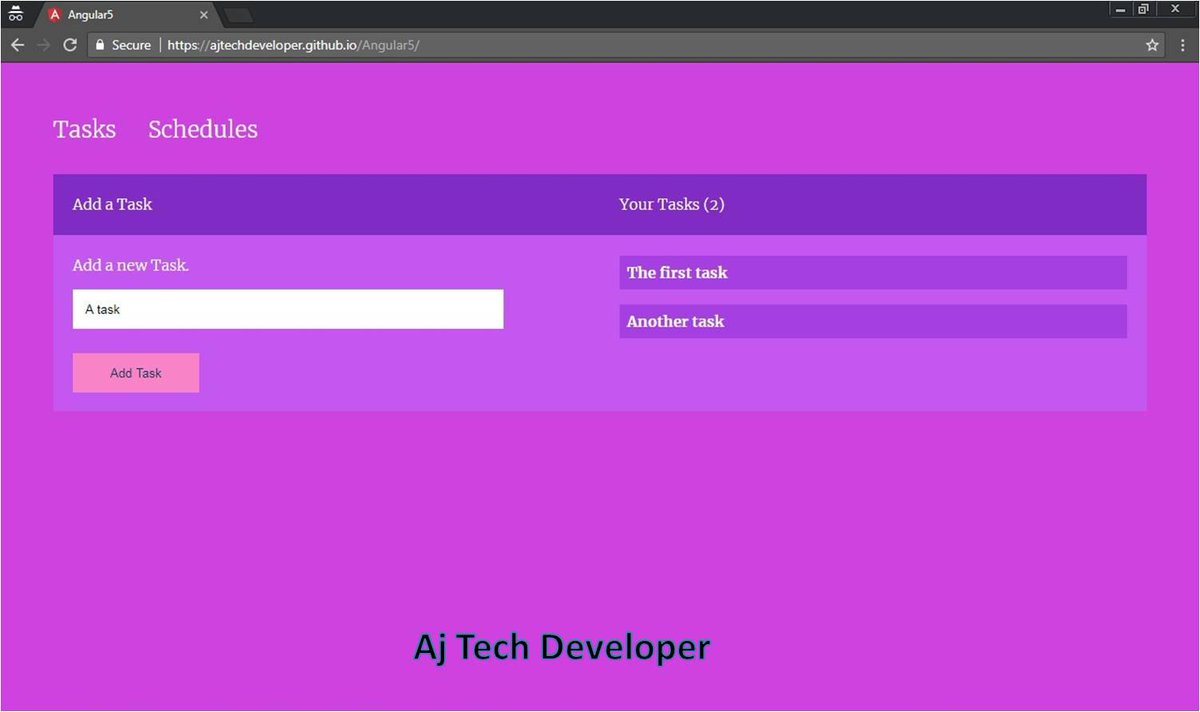The height and width of the screenshot is (712, 1200).
Task: Open a new tab button
Action: pos(238,15)
